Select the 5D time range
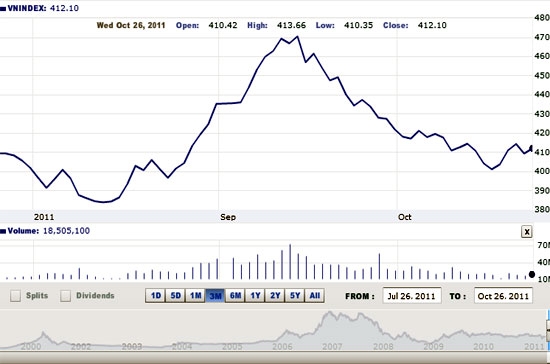The width and height of the screenshot is (550, 364). [175, 296]
